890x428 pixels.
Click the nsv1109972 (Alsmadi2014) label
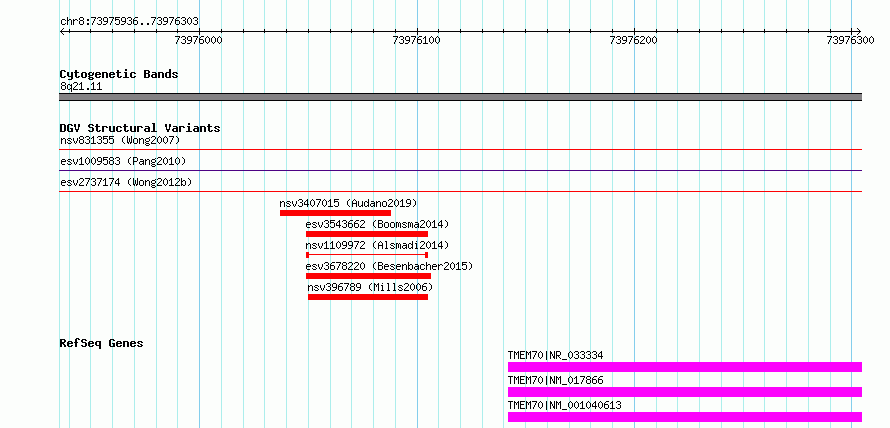pos(377,245)
